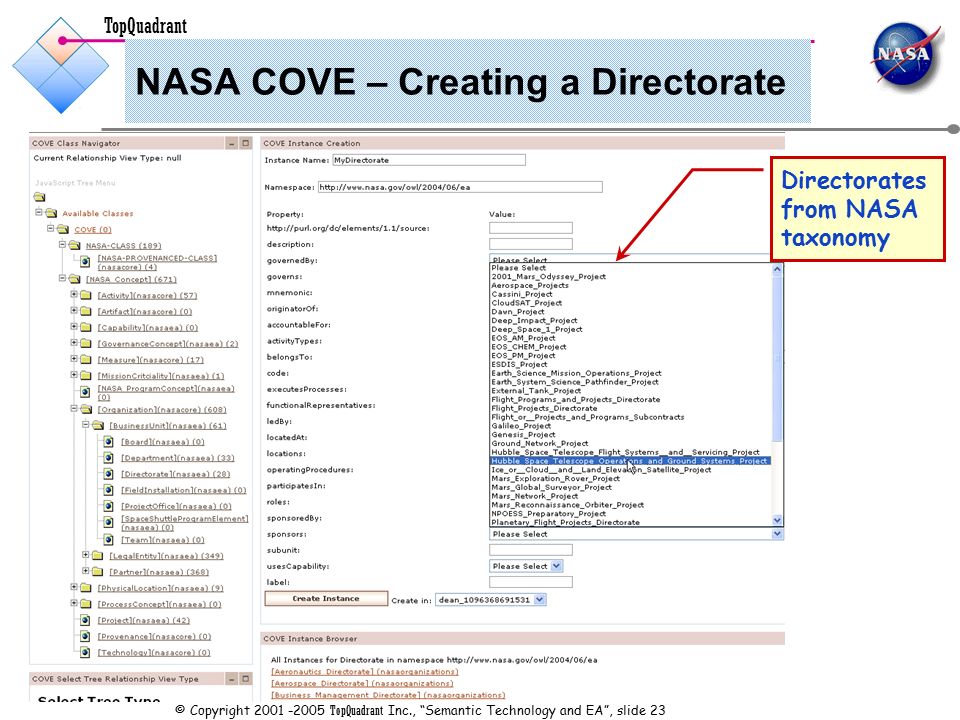Open the Aeronautics_Directorate instance link
This screenshot has height=720, width=960.
tap(365, 672)
